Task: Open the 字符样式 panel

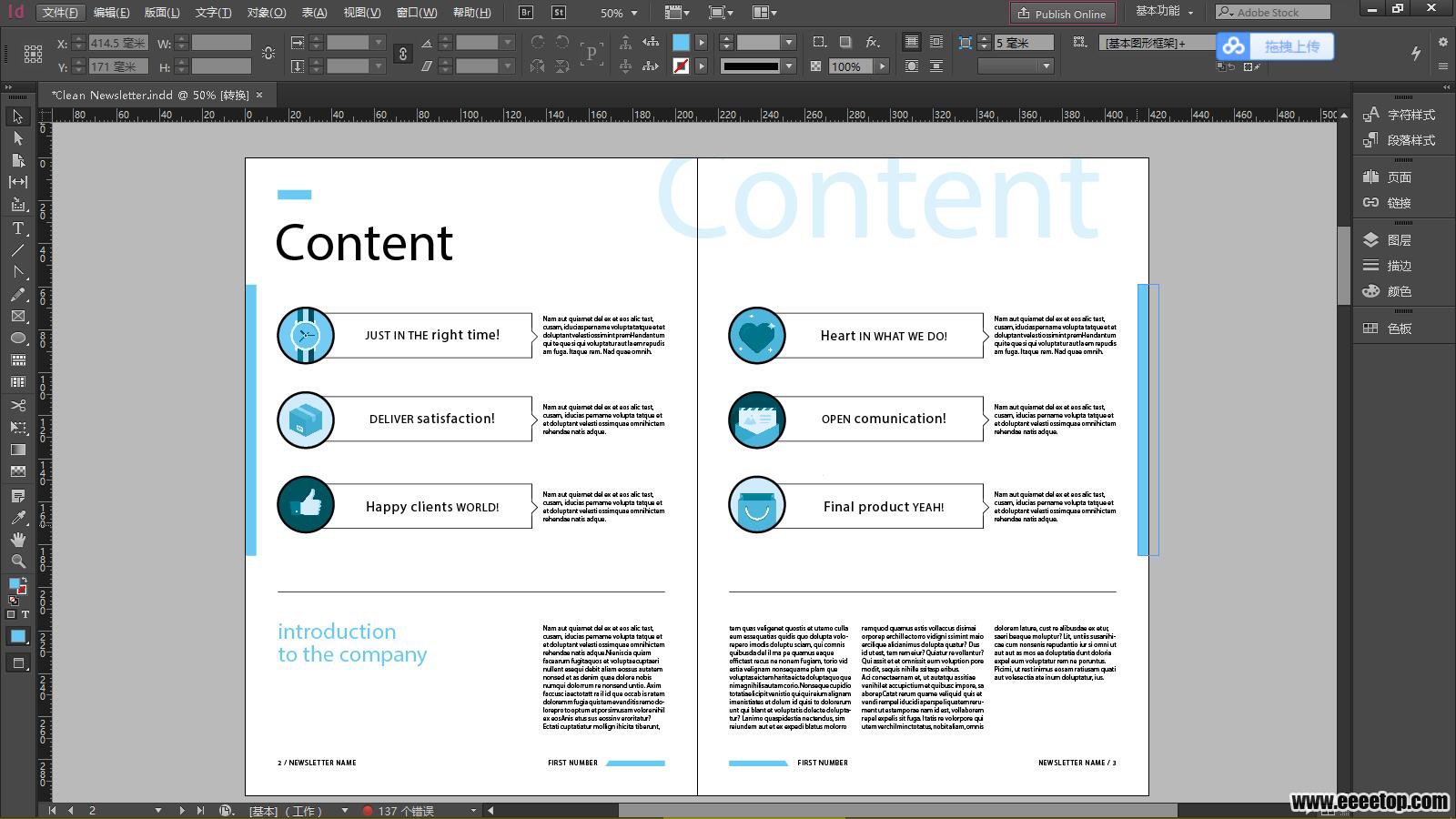Action: (1402, 115)
